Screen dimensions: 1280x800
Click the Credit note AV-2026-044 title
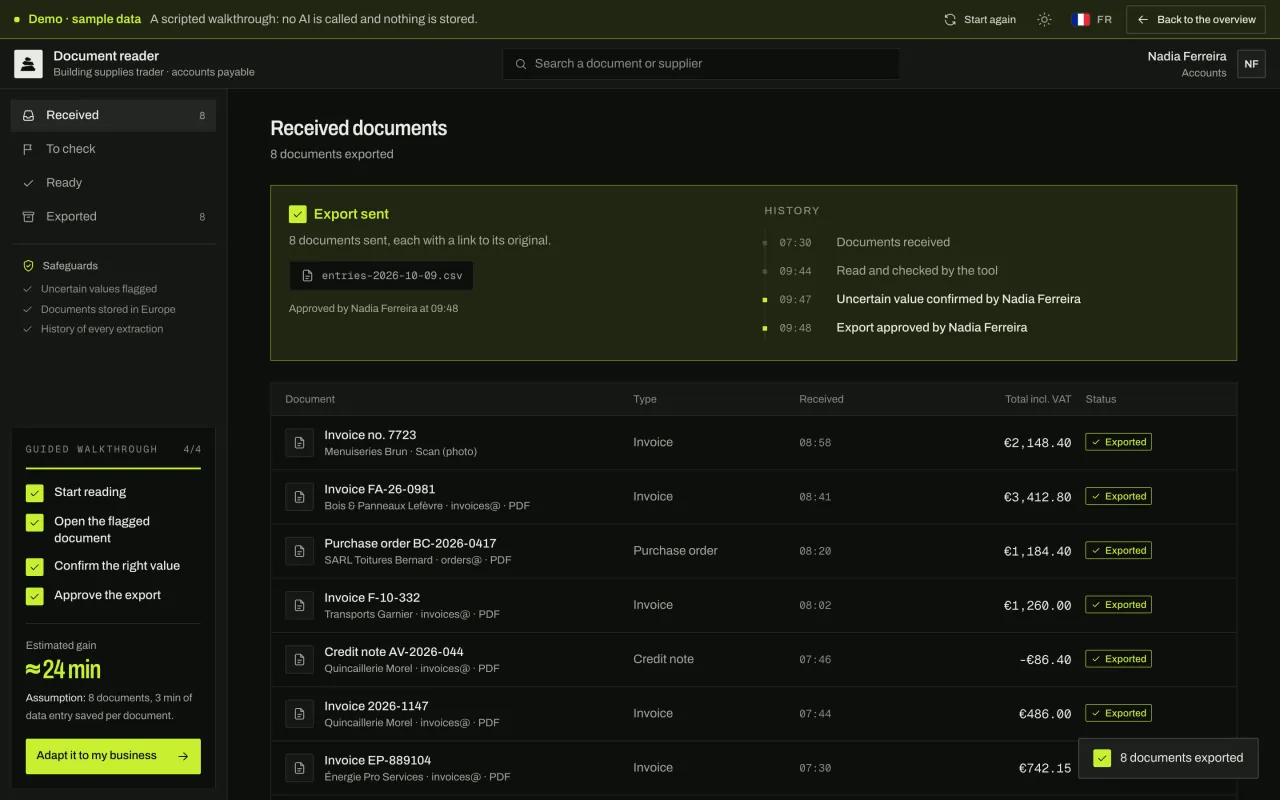(394, 652)
